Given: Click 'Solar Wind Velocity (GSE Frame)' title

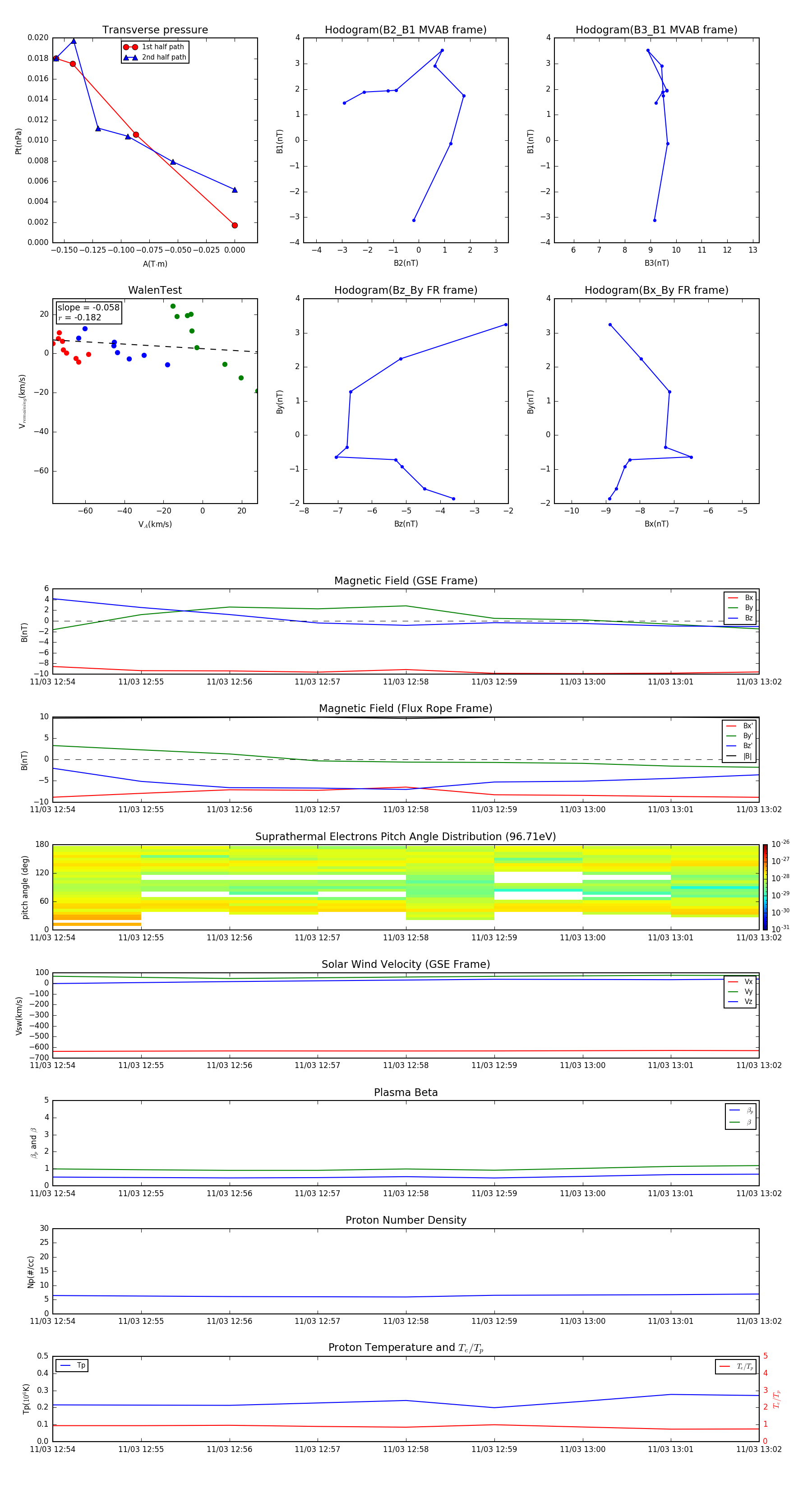Looking at the screenshot, I should coord(406,965).
